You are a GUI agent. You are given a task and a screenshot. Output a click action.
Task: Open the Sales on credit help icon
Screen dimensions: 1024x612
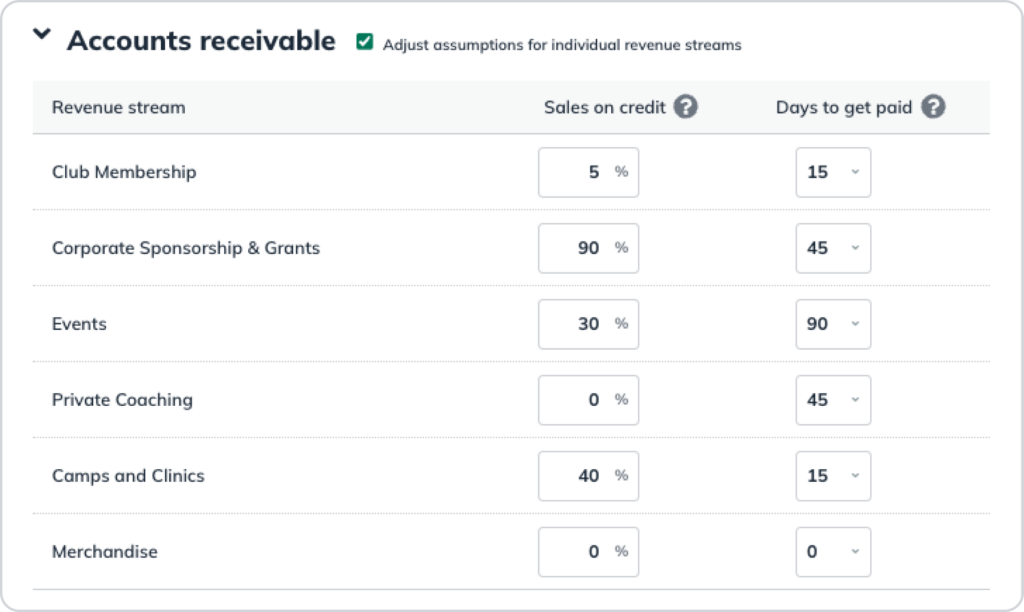pyautogui.click(x=687, y=106)
